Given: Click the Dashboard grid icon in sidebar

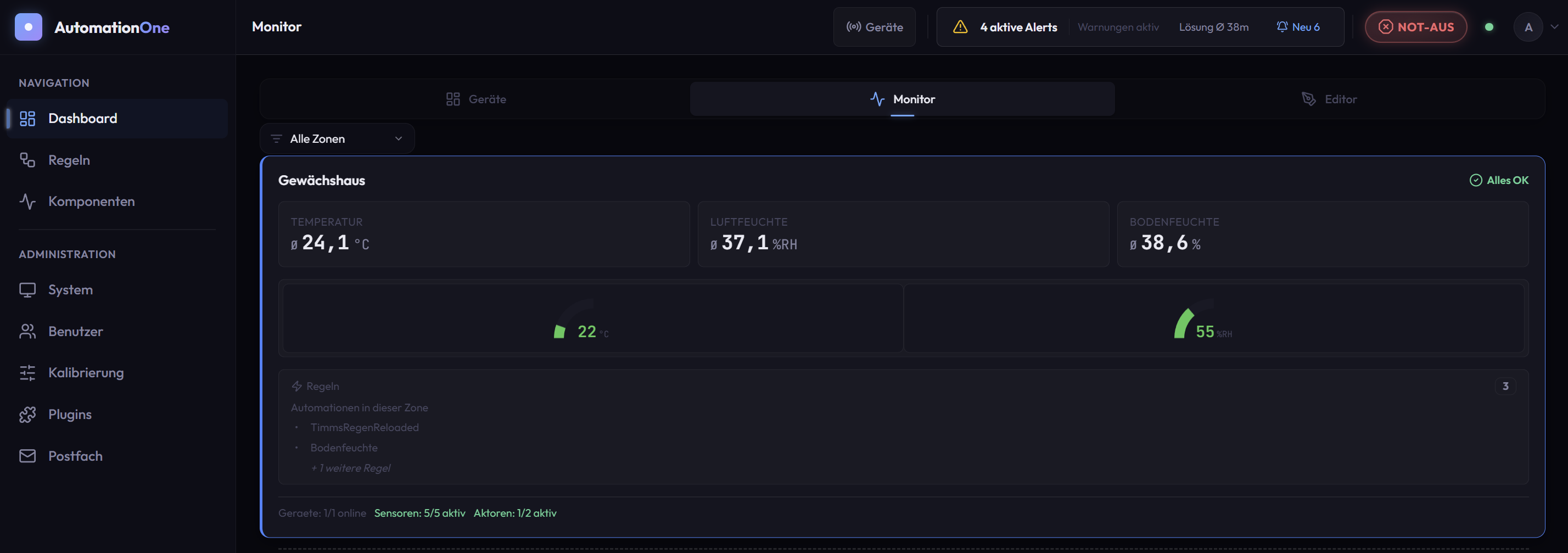Looking at the screenshot, I should click(x=27, y=118).
